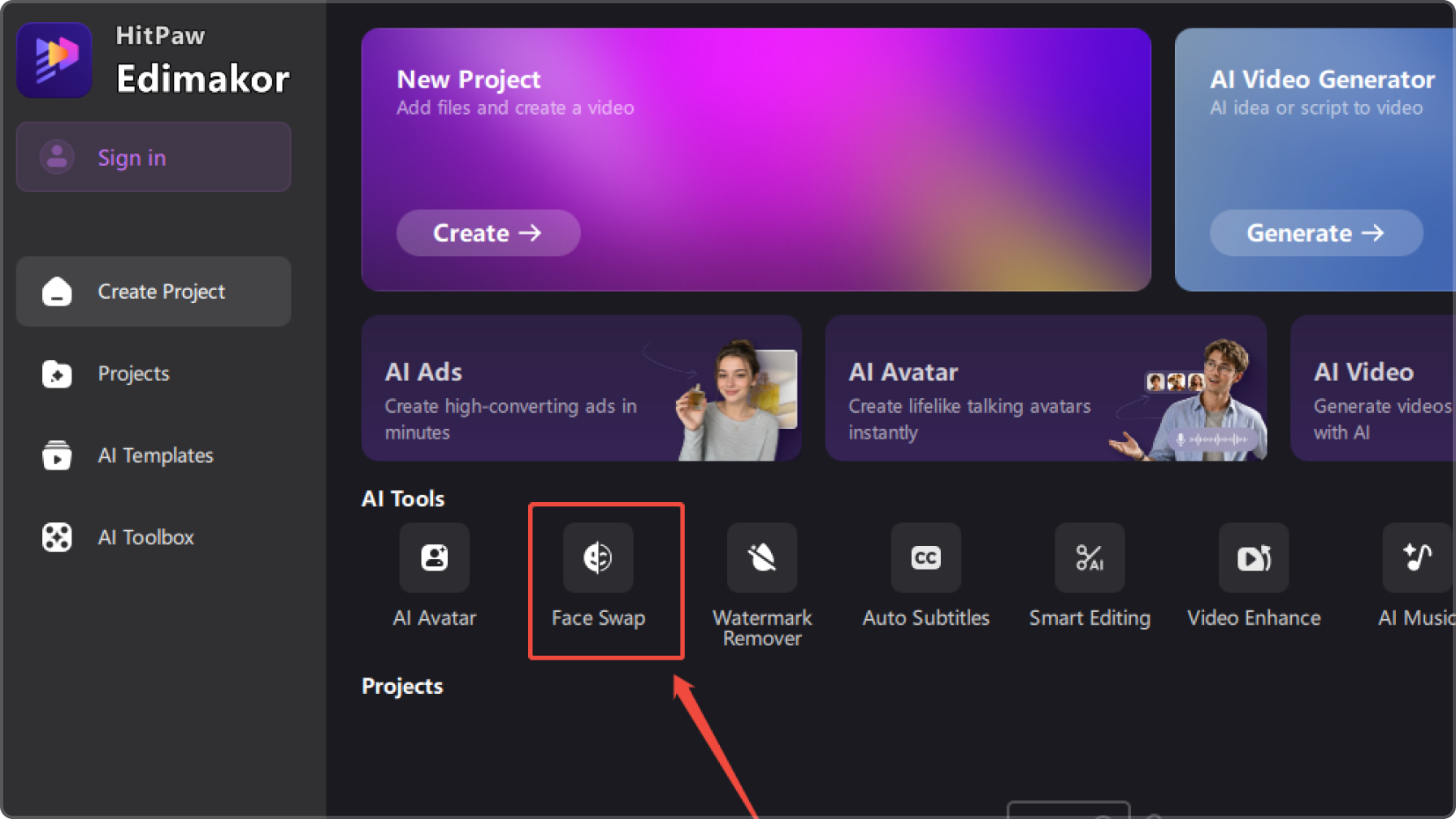Click the AI Video Generator heading
Viewport: 1456px width, 819px height.
(1323, 79)
